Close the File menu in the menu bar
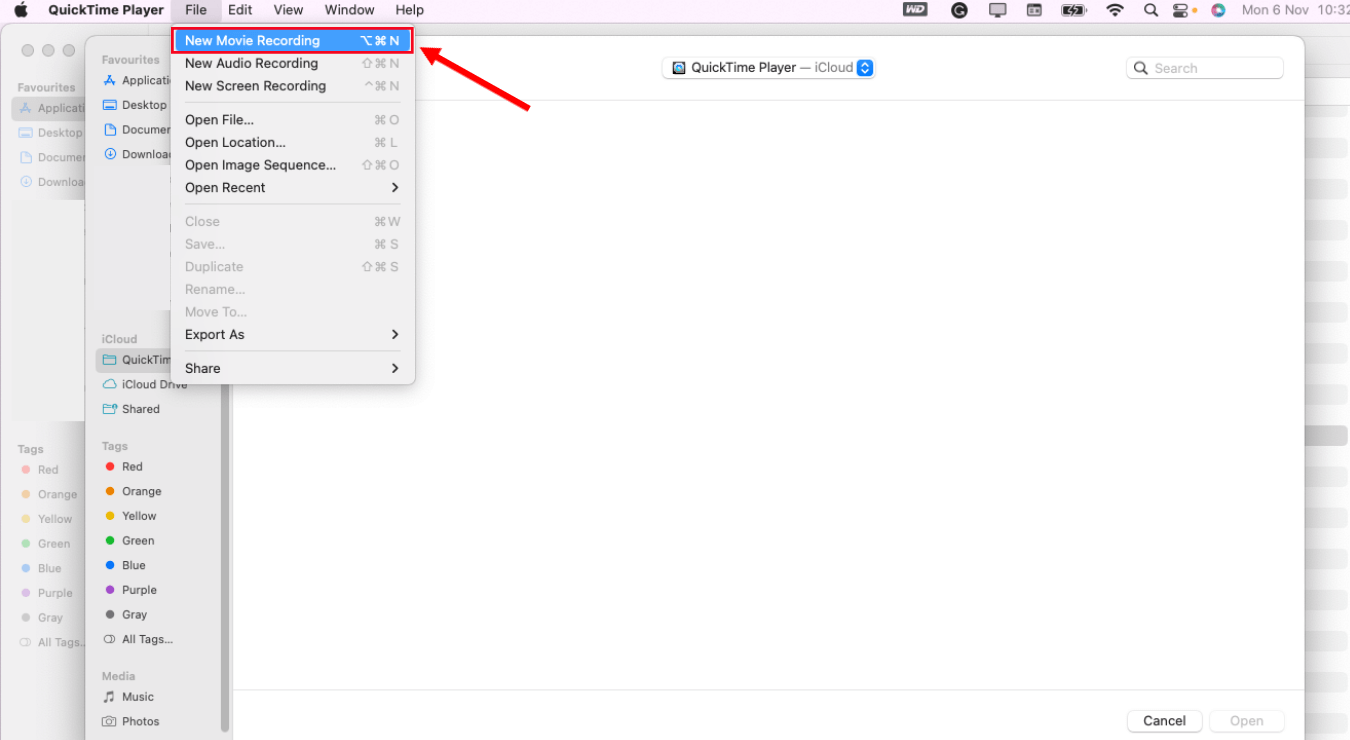The height and width of the screenshot is (740, 1350). [196, 10]
